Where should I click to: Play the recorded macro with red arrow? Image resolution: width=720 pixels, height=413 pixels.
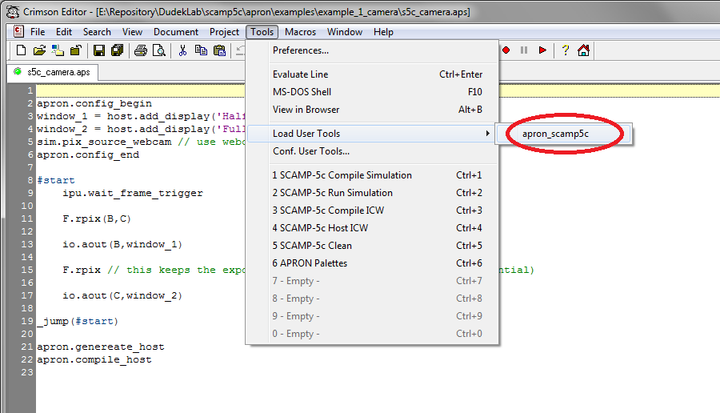tap(542, 50)
